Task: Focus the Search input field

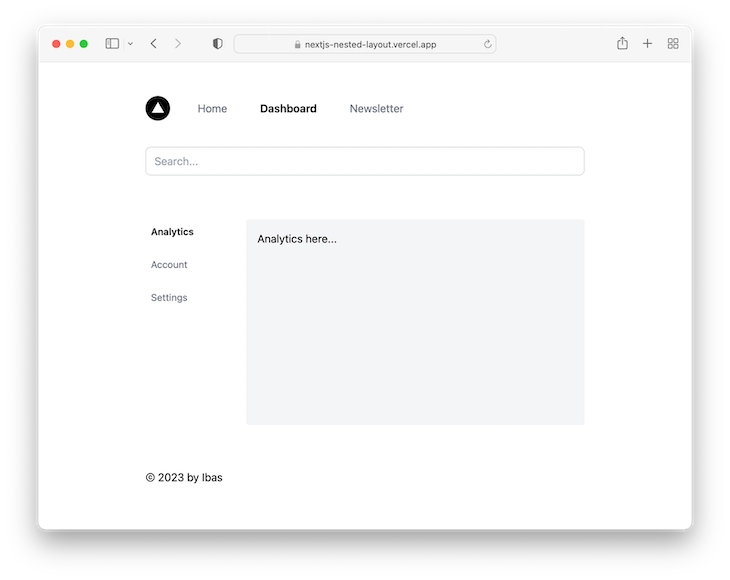Action: pyautogui.click(x=365, y=161)
